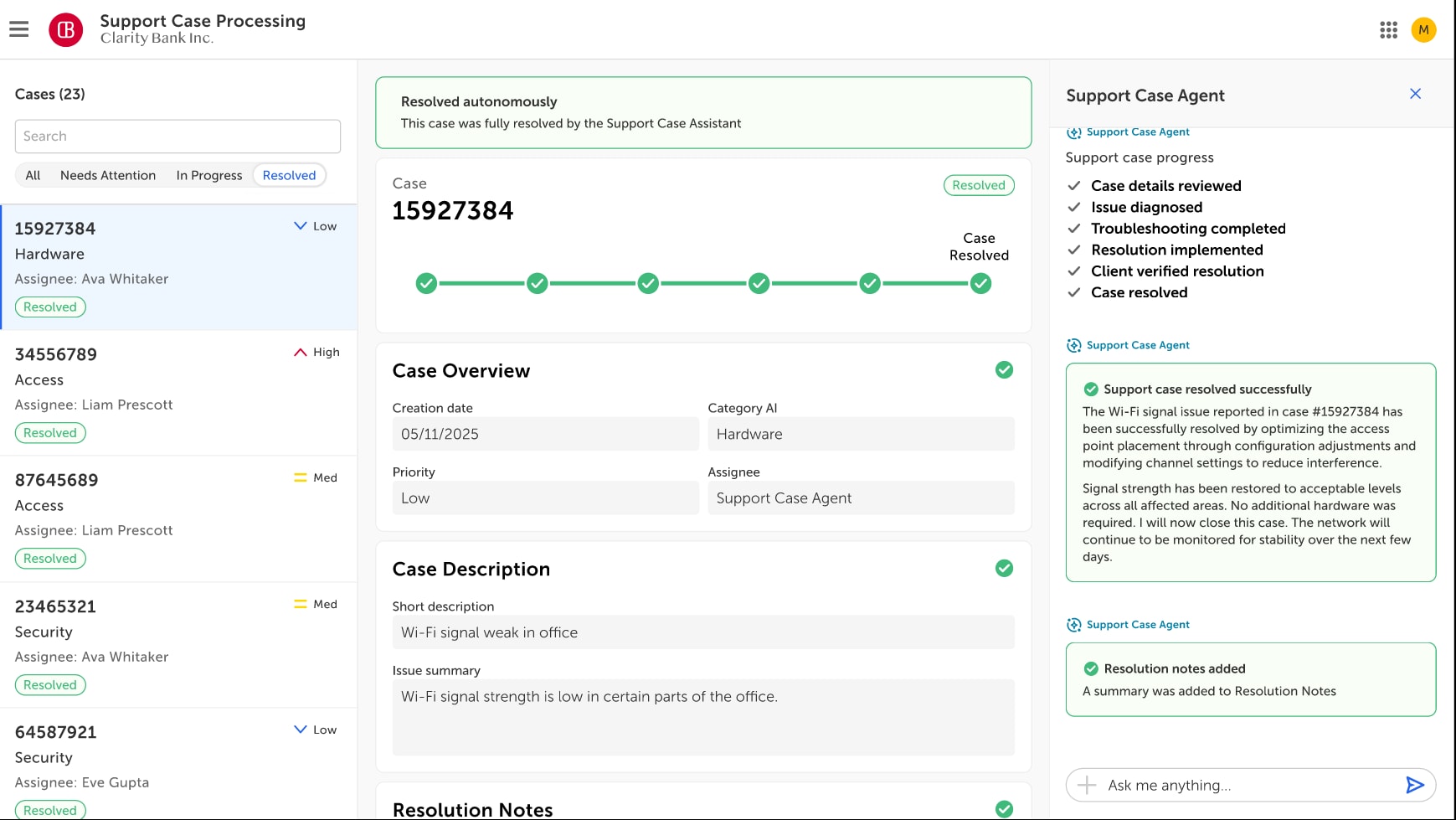Image resolution: width=1456 pixels, height=820 pixels.
Task: Check the Client verified resolution progress item
Action: pos(1073,271)
